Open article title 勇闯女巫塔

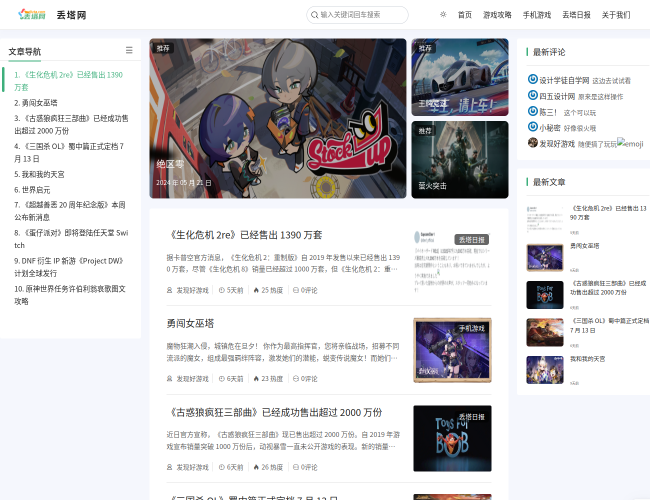190,323
